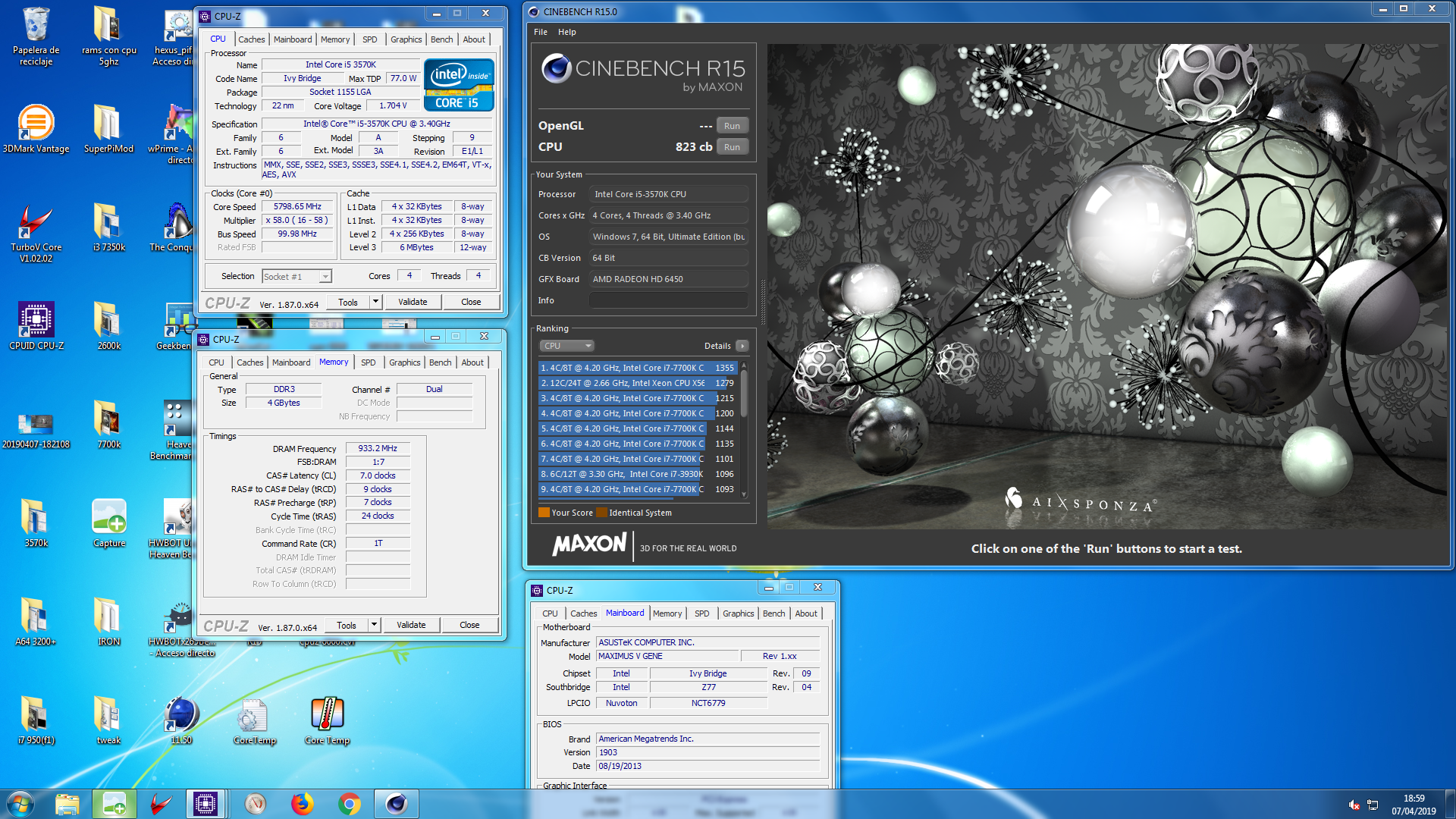Image resolution: width=1456 pixels, height=819 pixels.
Task: Open the tweak folder icon
Action: [x=108, y=720]
